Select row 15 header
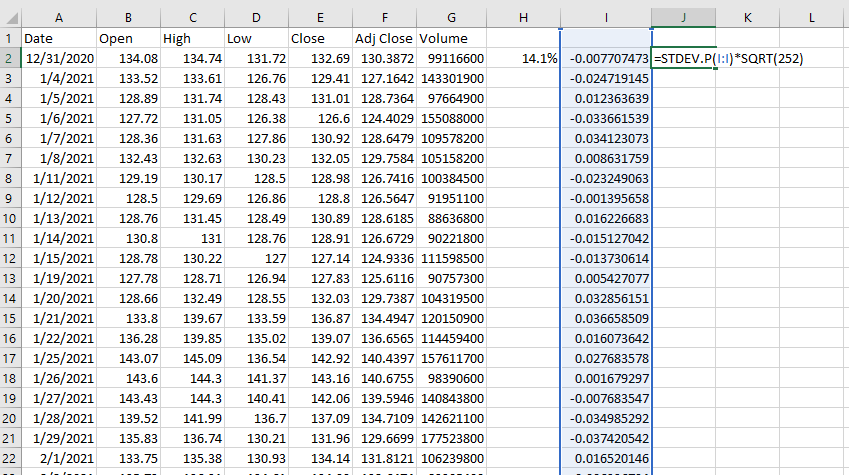Viewport: 849px width, 475px height. 10,318
